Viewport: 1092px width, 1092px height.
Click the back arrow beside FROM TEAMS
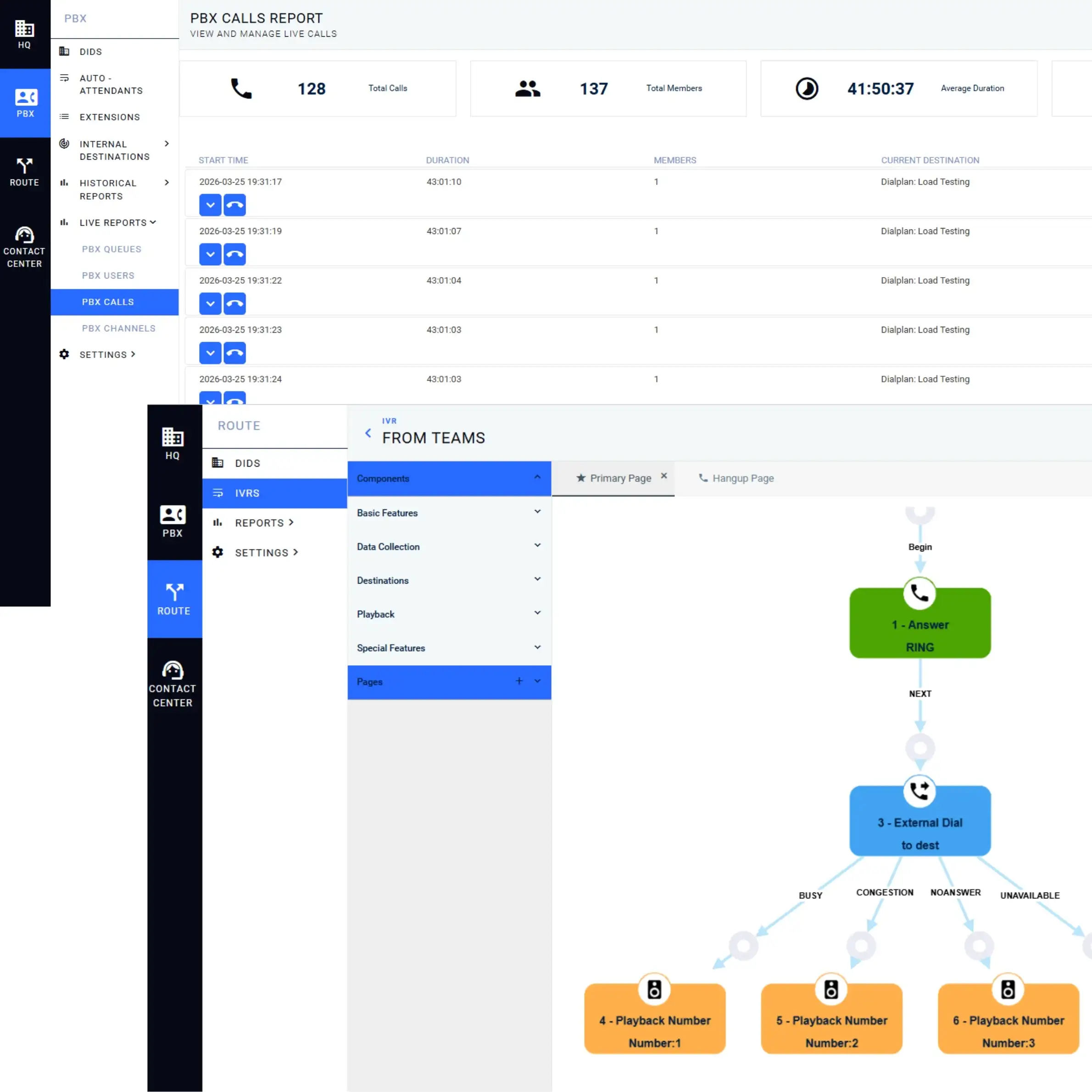click(368, 433)
